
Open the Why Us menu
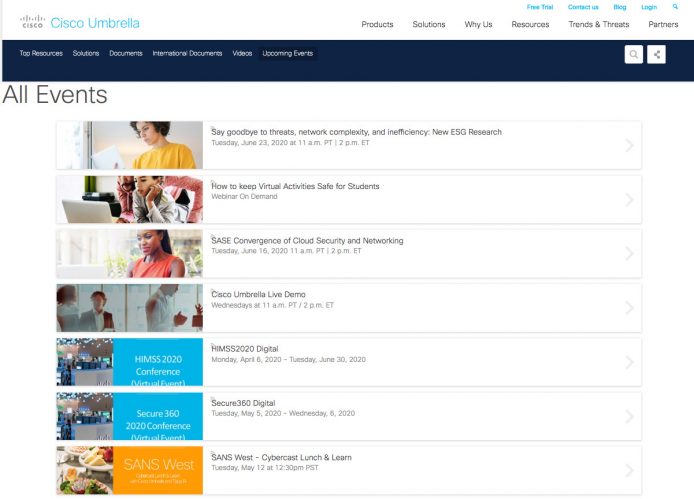(478, 24)
